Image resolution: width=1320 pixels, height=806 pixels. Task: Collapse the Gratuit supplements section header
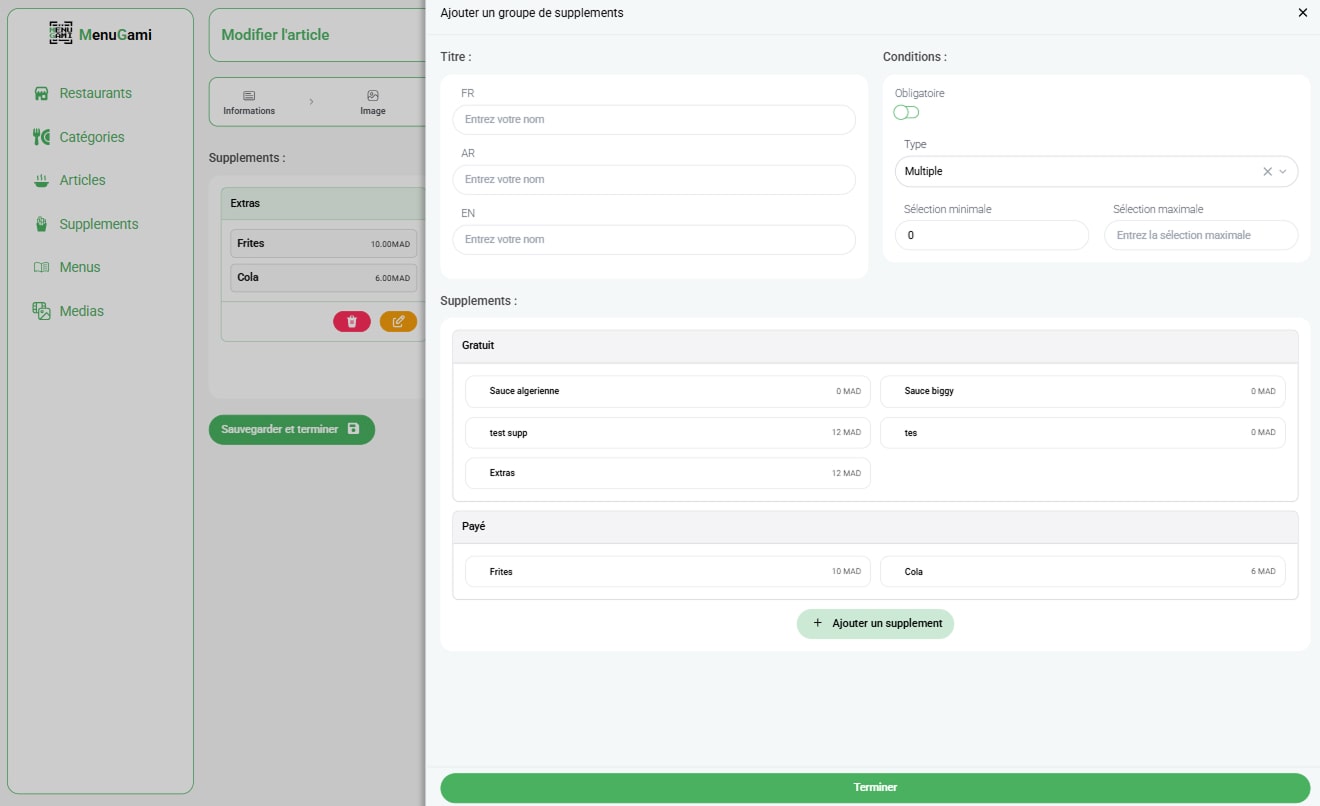tap(875, 346)
